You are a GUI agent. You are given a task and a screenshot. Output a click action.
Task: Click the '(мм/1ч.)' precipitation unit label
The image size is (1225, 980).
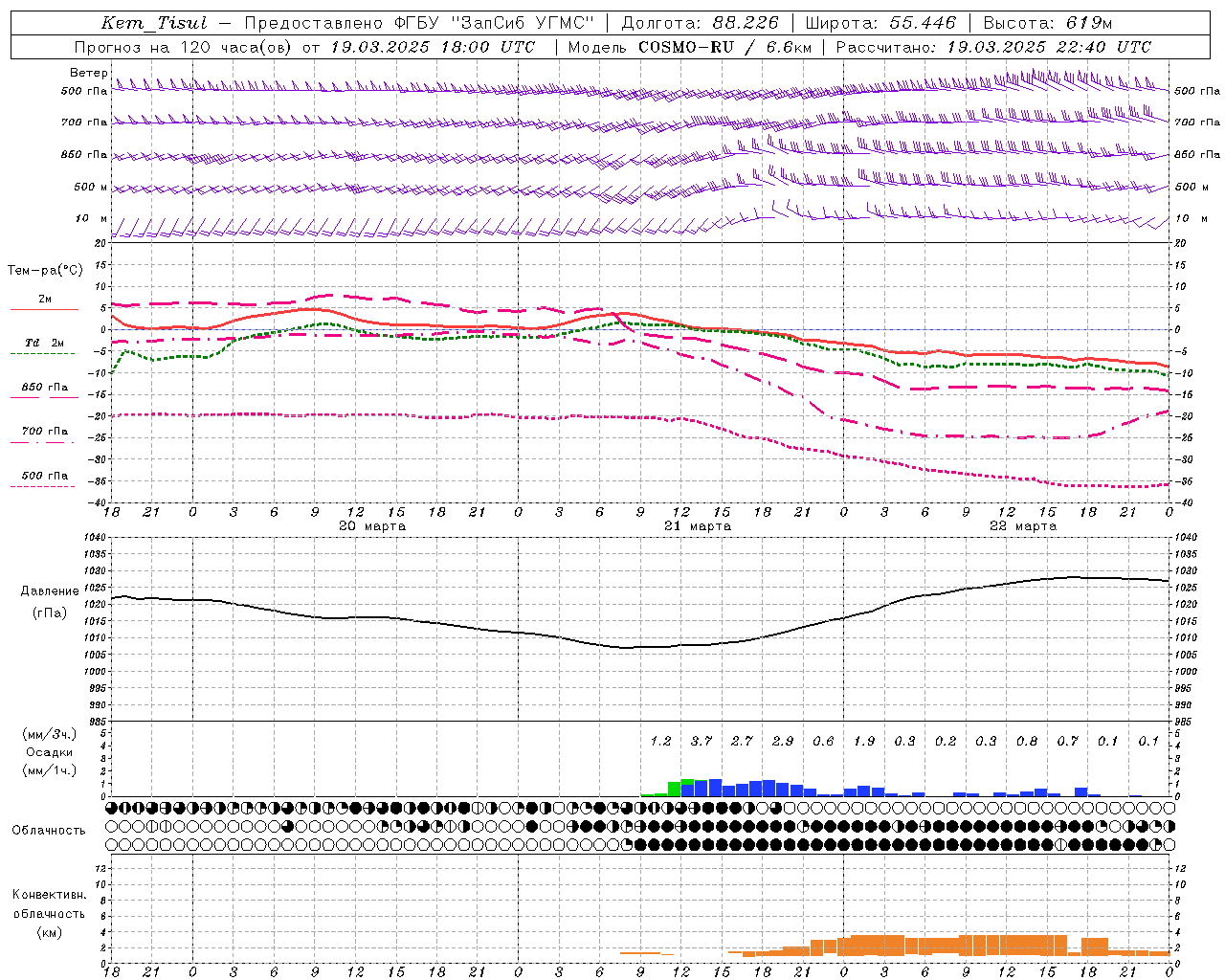pyautogui.click(x=49, y=770)
